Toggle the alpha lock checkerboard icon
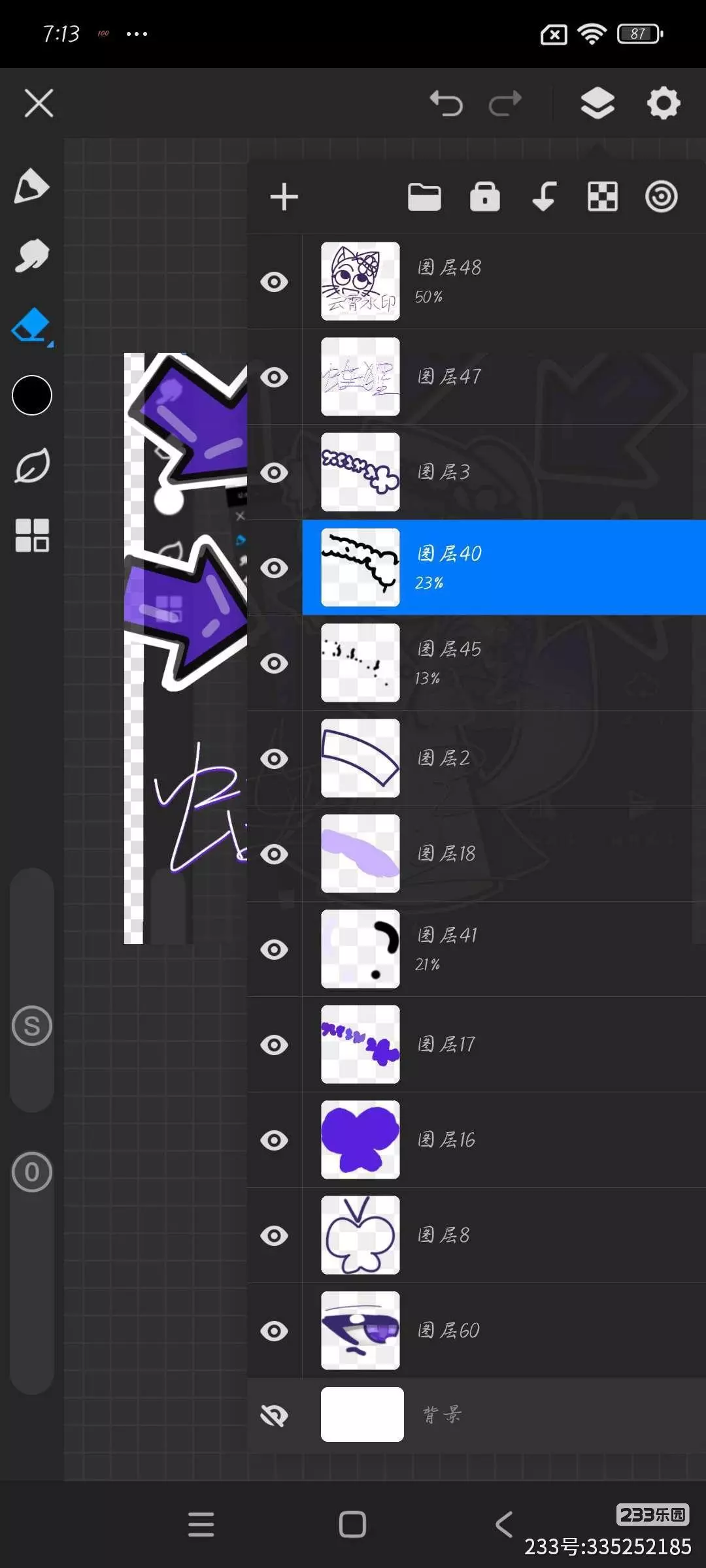This screenshot has width=706, height=1568. coord(603,197)
